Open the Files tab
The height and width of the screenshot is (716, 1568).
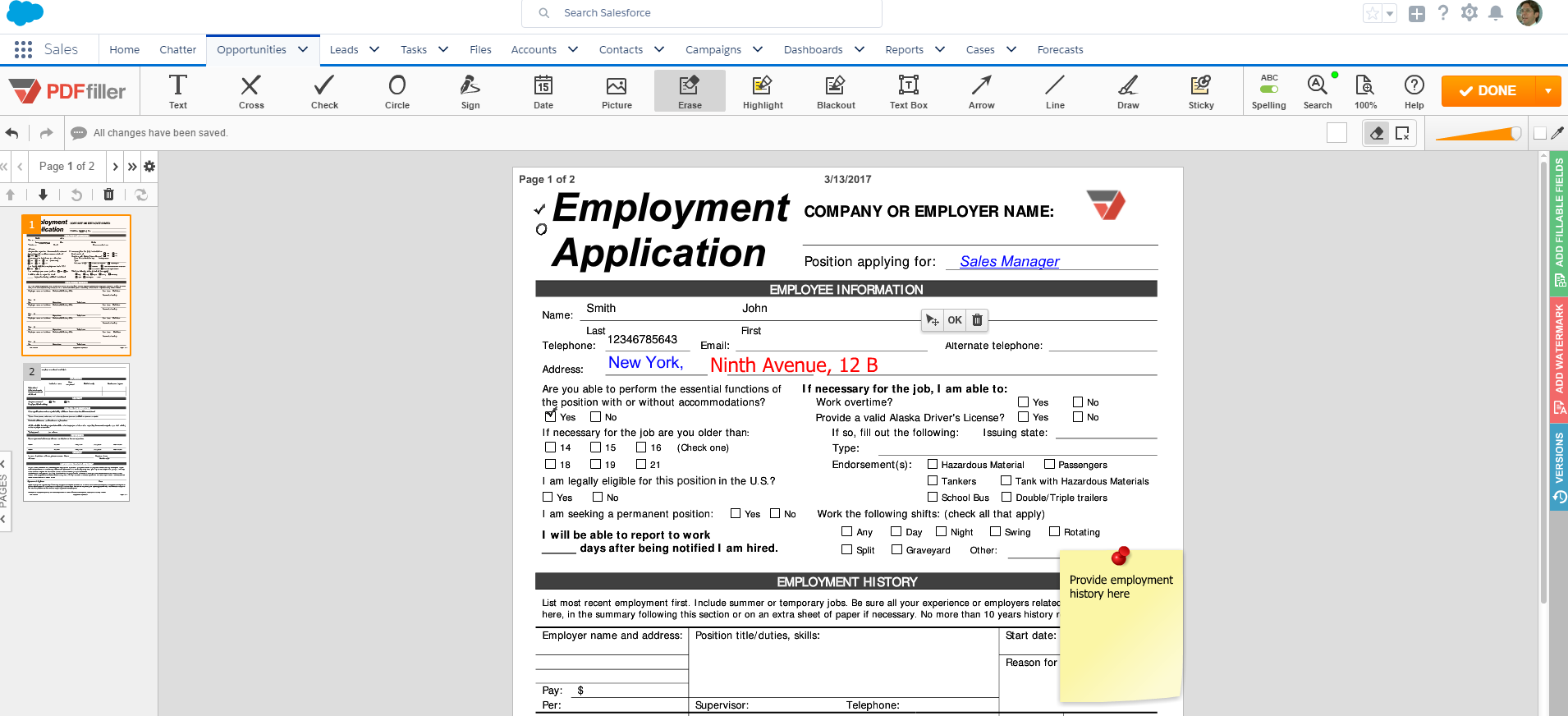tap(480, 49)
